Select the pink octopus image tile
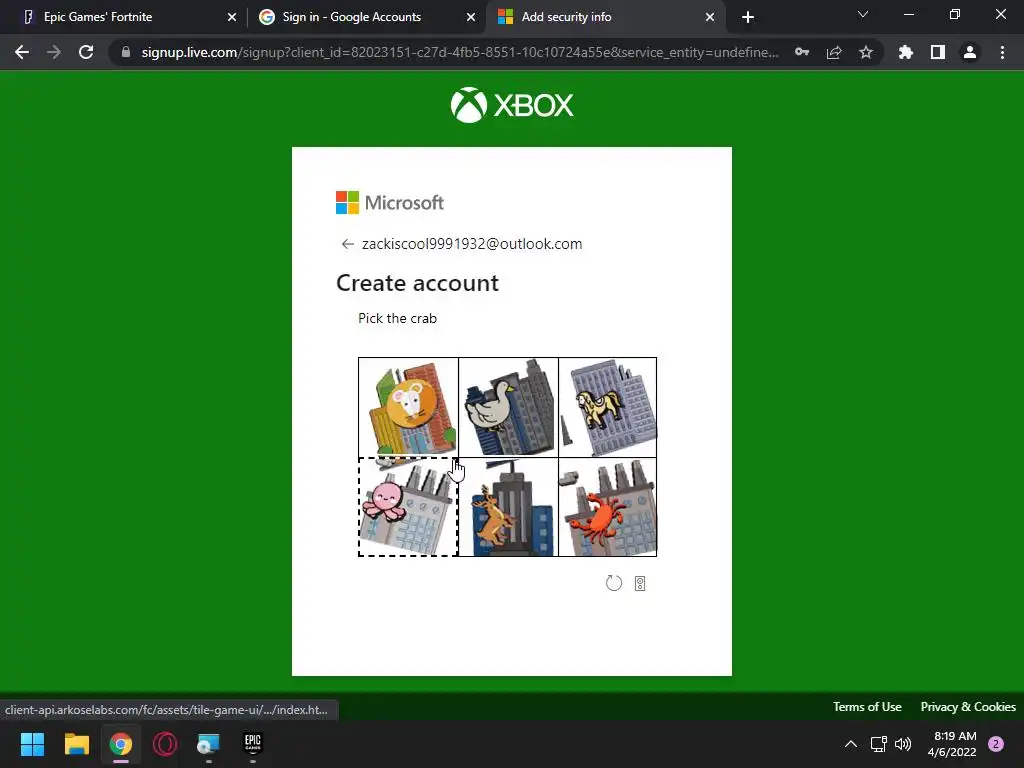Viewport: 1024px width, 768px height. pyautogui.click(x=408, y=507)
